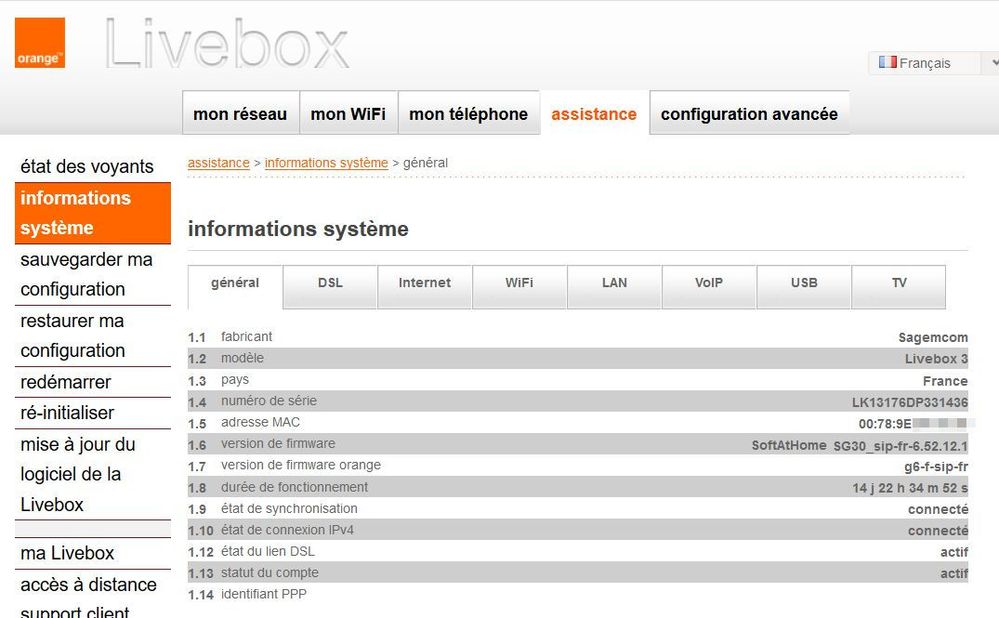Open restaurer ma configuration in sidebar
Image resolution: width=999 pixels, height=618 pixels.
click(x=93, y=336)
